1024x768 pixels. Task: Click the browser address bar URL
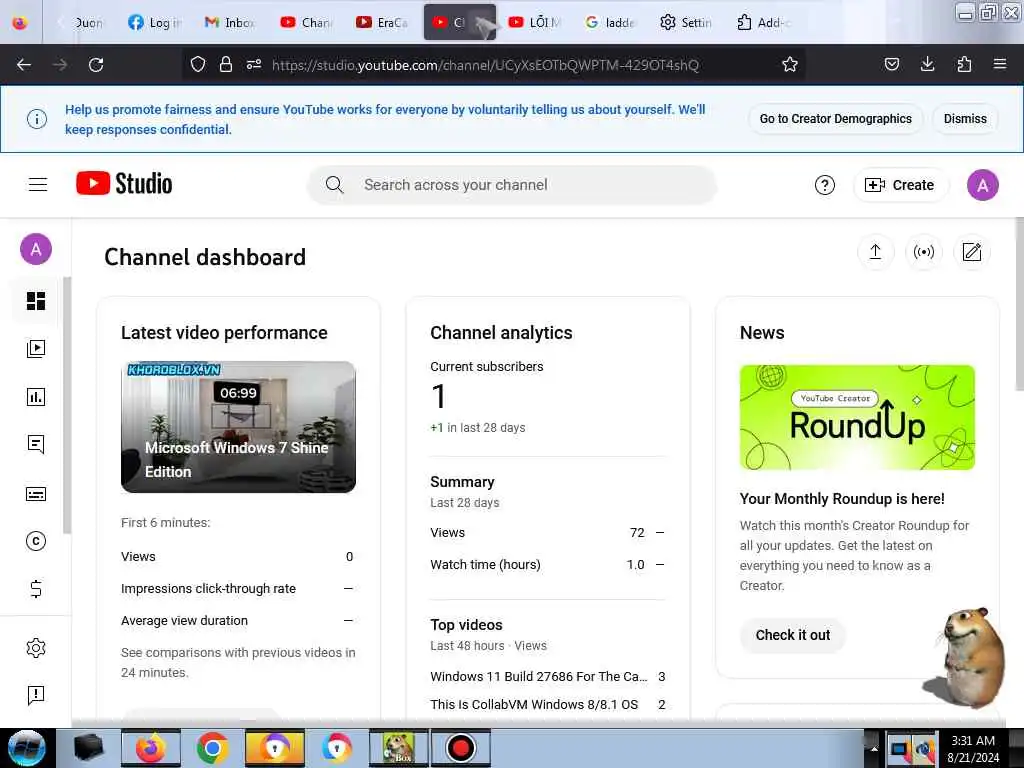point(485,65)
